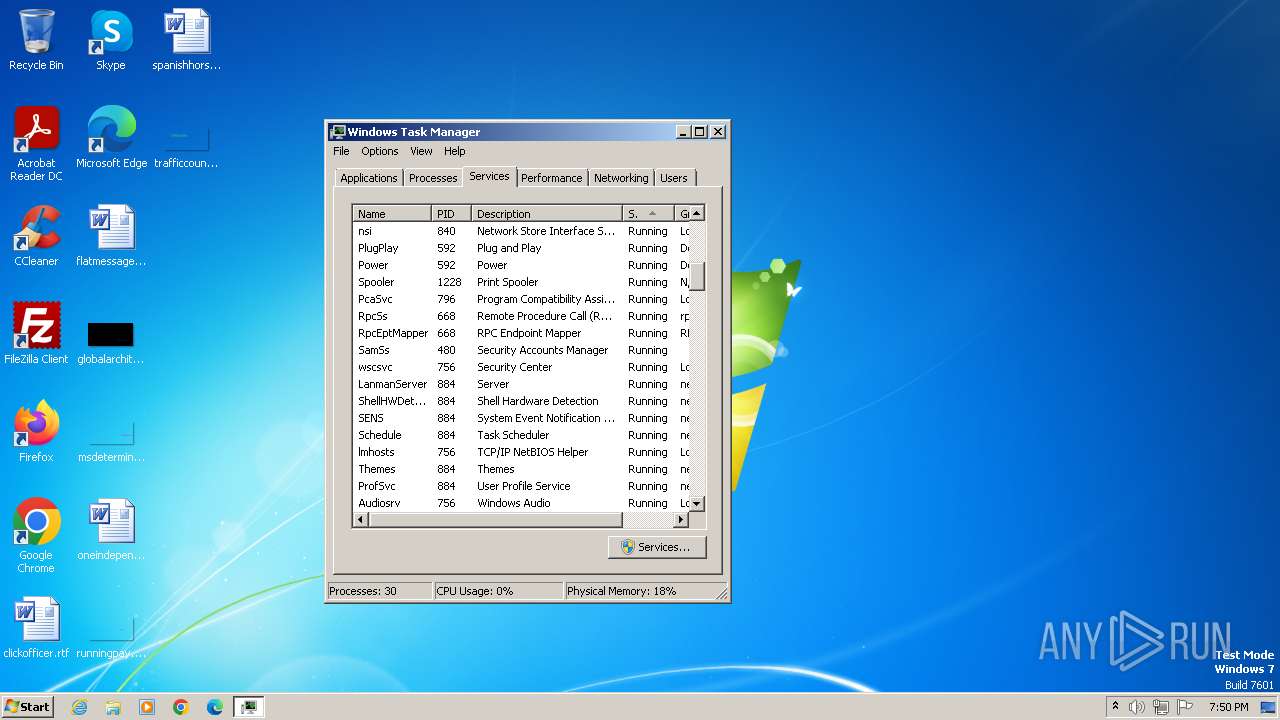Click the Action Center flag tray icon
The image size is (1280, 720).
click(1185, 707)
